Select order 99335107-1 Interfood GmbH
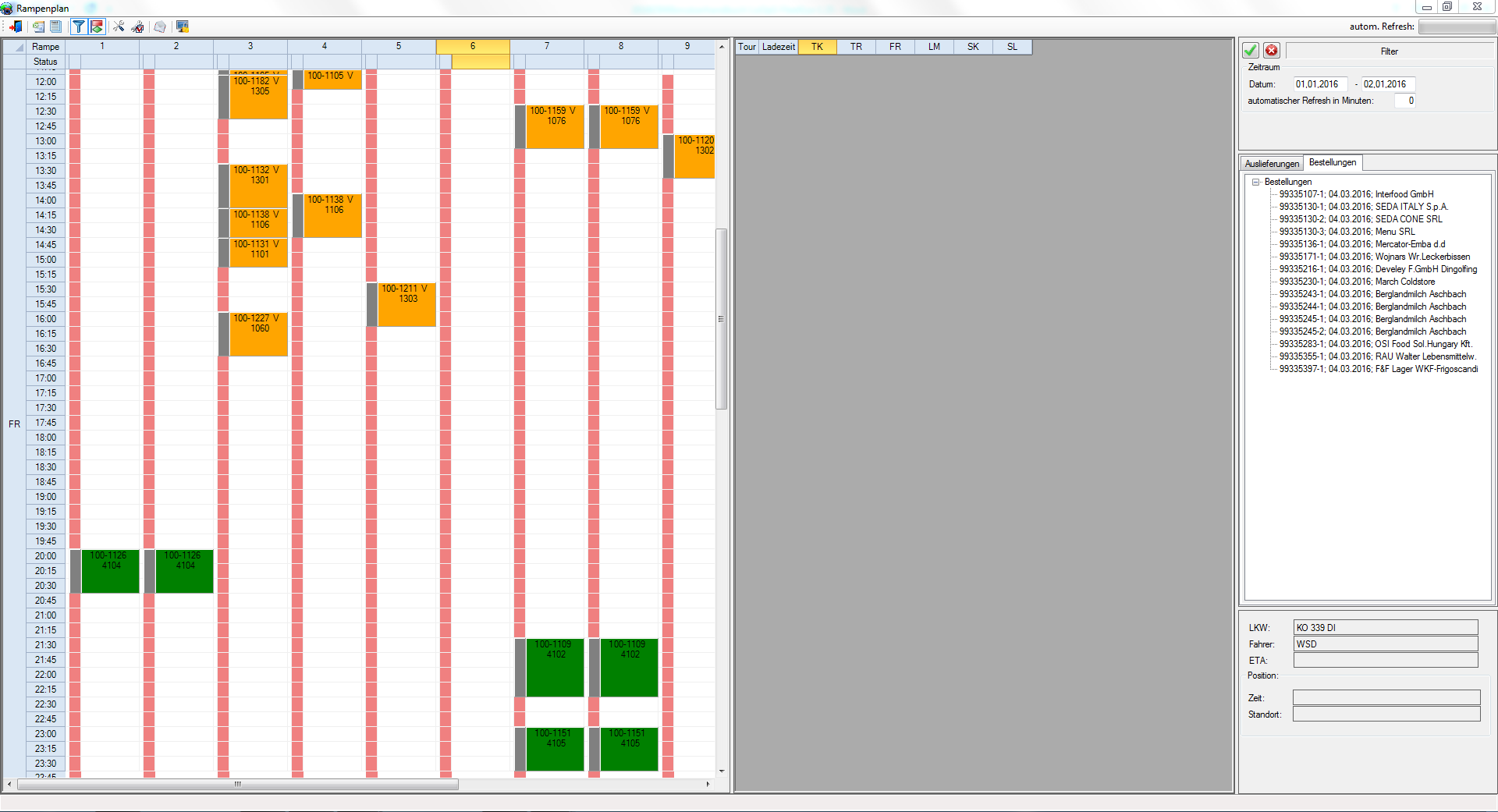This screenshot has width=1498, height=812. [1356, 194]
